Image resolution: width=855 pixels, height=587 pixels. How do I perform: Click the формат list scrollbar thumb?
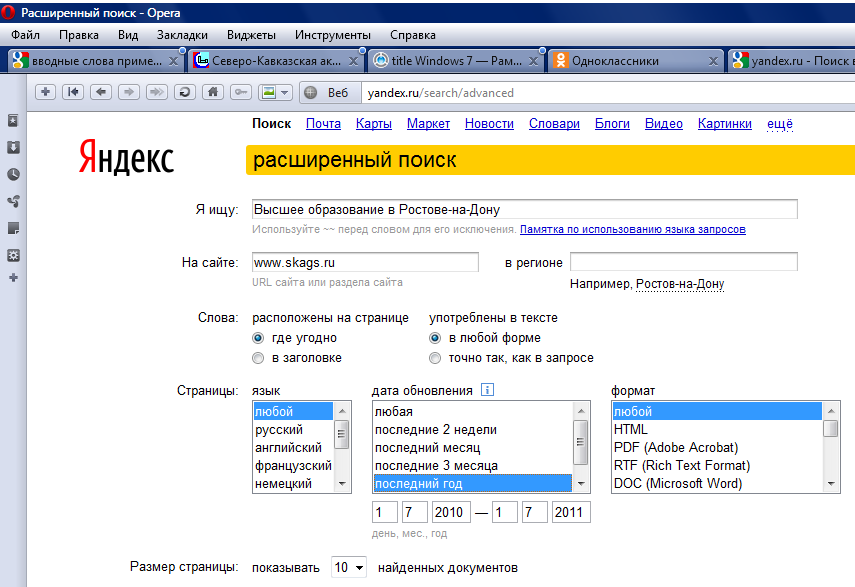coord(830,428)
